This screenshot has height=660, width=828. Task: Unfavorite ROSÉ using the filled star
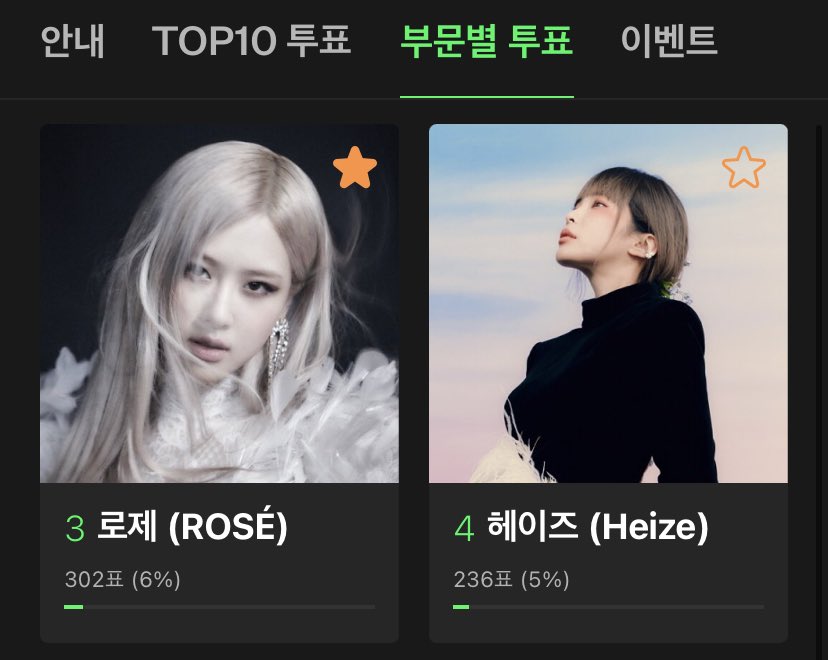(x=355, y=167)
